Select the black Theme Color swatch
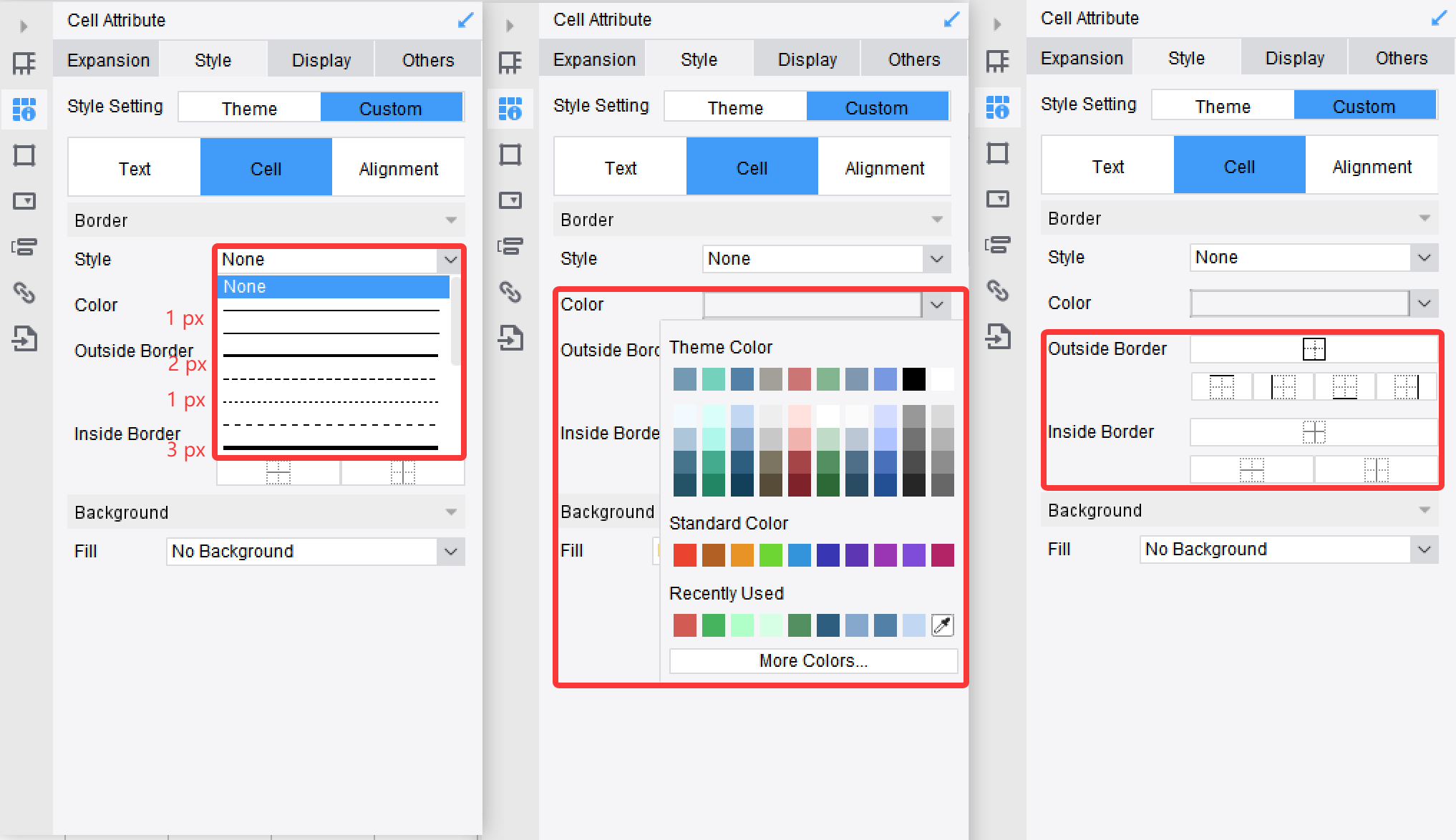This screenshot has height=840, width=1456. 914,379
